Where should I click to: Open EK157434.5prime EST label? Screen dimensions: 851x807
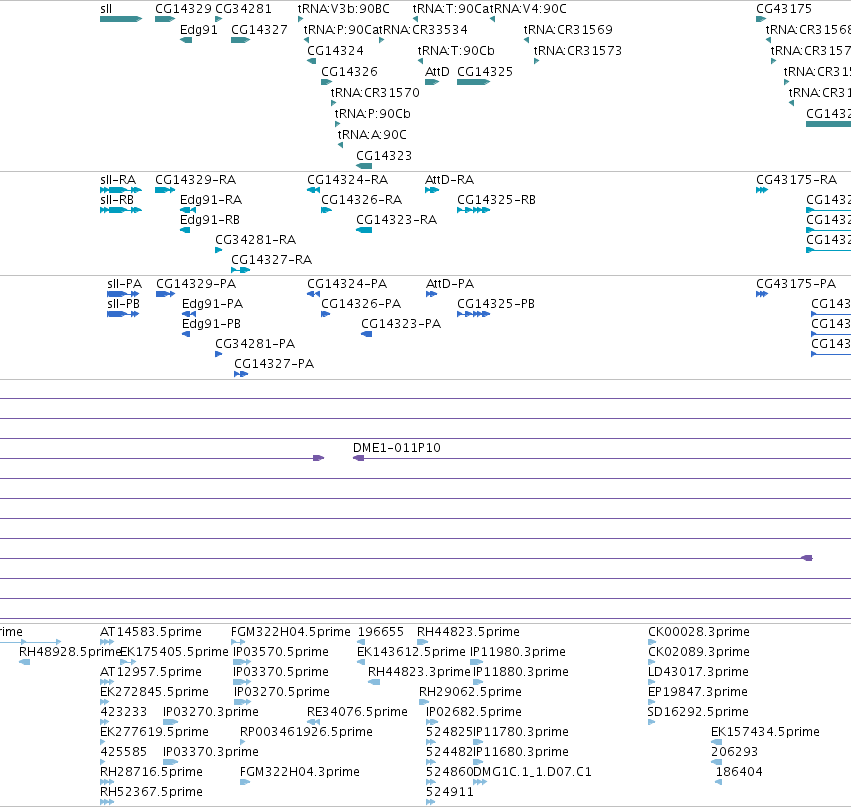click(x=765, y=732)
